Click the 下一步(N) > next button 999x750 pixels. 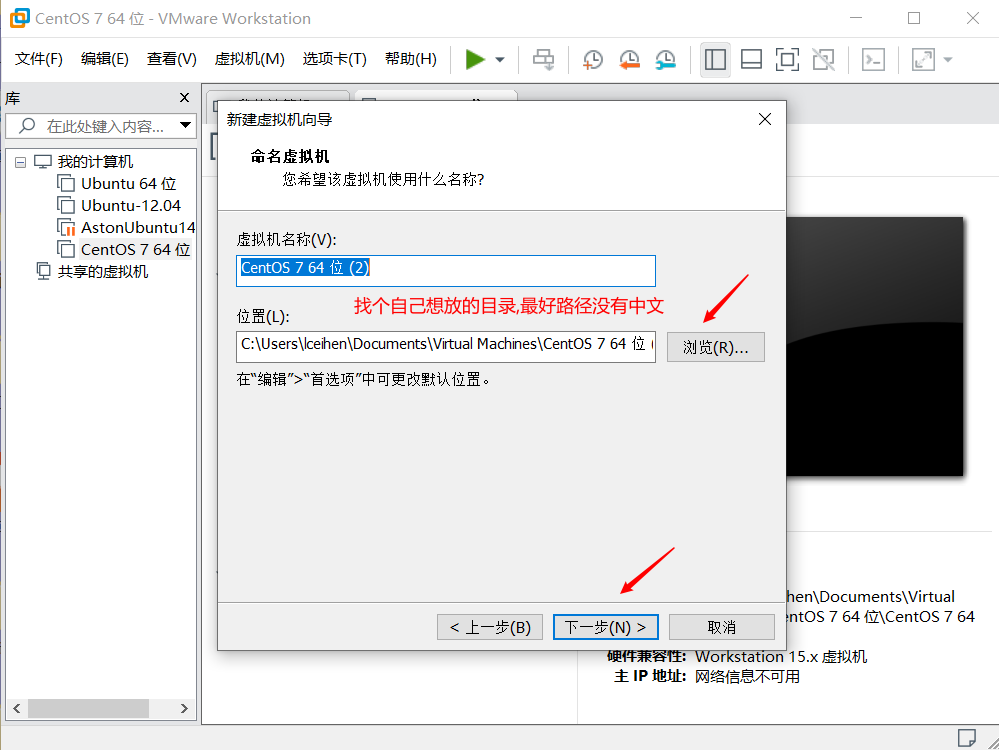tap(605, 627)
